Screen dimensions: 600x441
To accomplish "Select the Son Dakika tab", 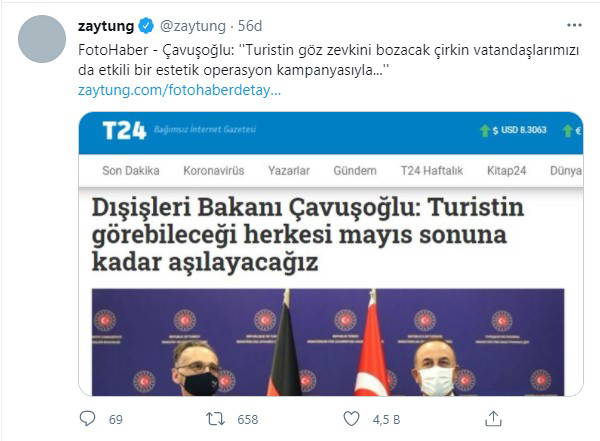I will click(x=131, y=170).
